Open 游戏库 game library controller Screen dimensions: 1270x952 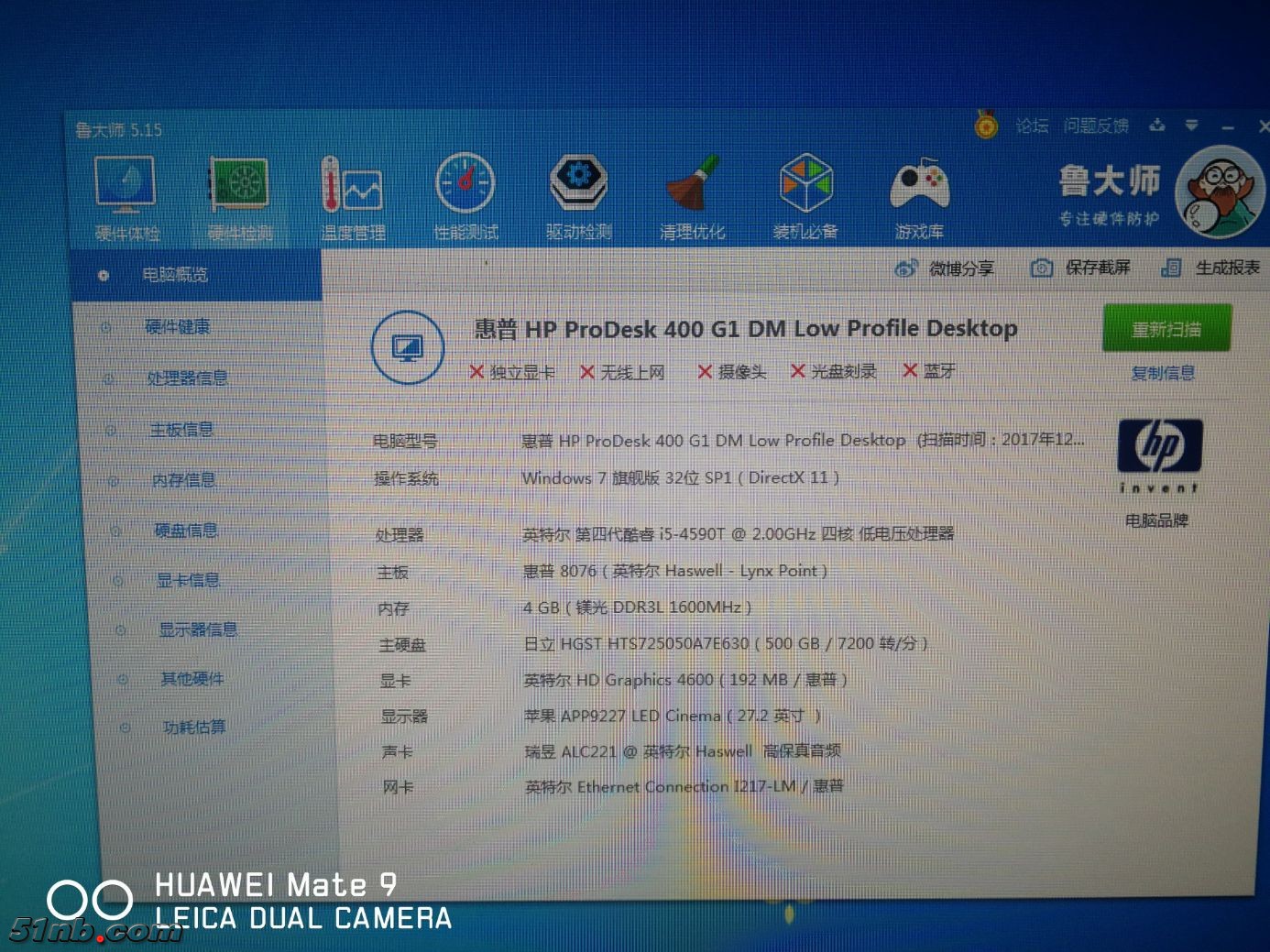tap(919, 196)
